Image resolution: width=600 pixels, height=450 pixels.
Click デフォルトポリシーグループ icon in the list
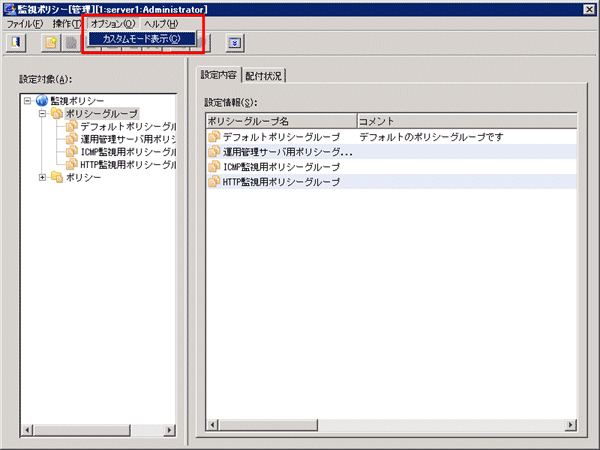pos(214,137)
